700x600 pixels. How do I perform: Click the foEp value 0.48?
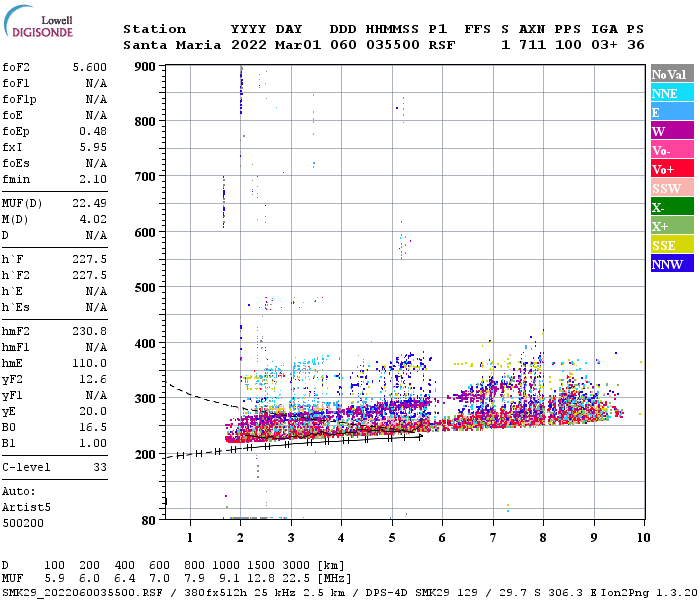point(93,131)
